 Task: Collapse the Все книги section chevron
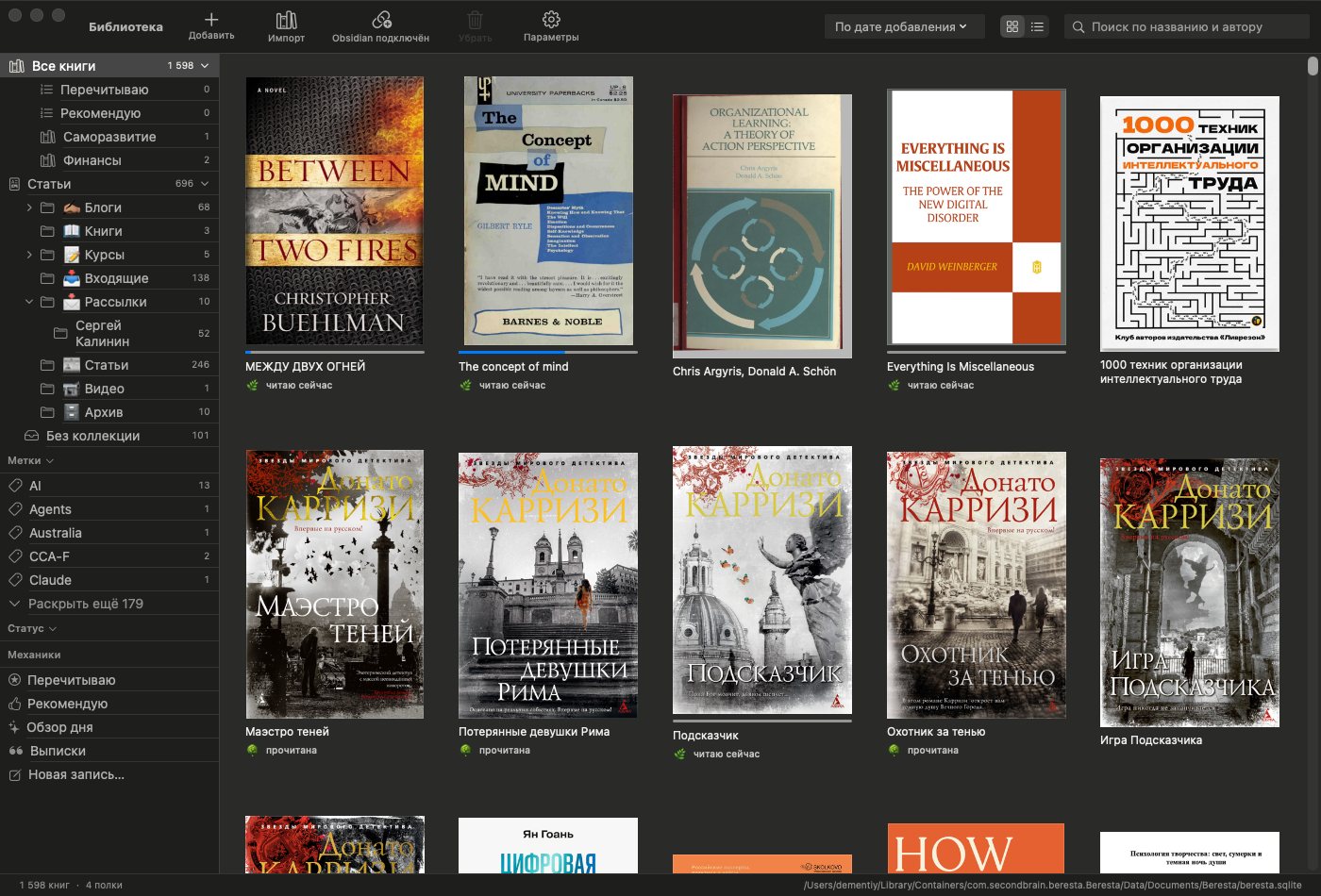click(205, 66)
